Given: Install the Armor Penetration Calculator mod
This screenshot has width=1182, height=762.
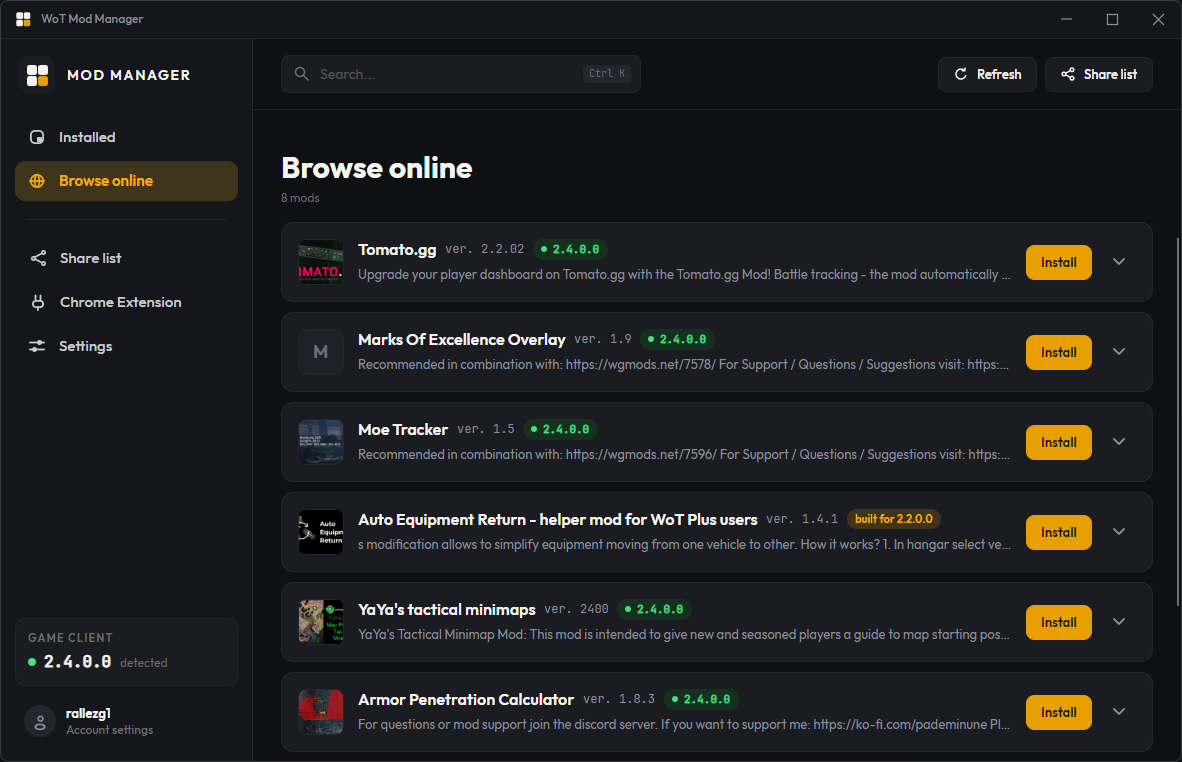Looking at the screenshot, I should pyautogui.click(x=1058, y=712).
